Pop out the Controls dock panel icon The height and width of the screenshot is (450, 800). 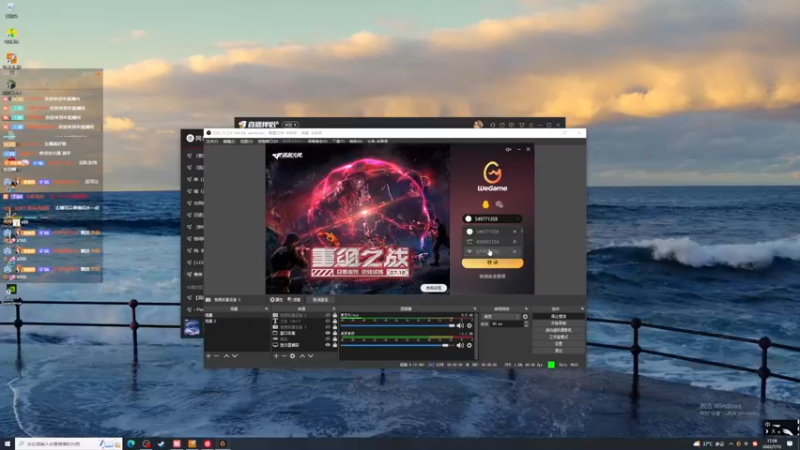click(x=582, y=309)
